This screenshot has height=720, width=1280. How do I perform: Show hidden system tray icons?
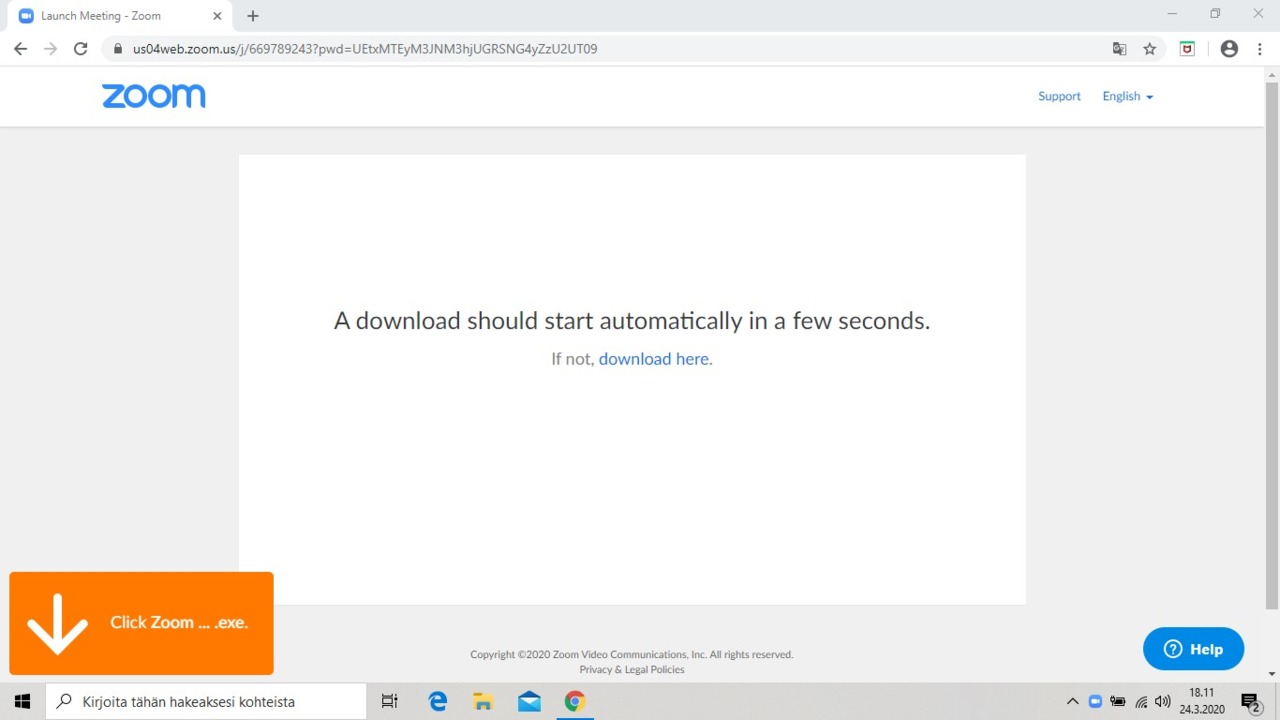[x=1073, y=702]
